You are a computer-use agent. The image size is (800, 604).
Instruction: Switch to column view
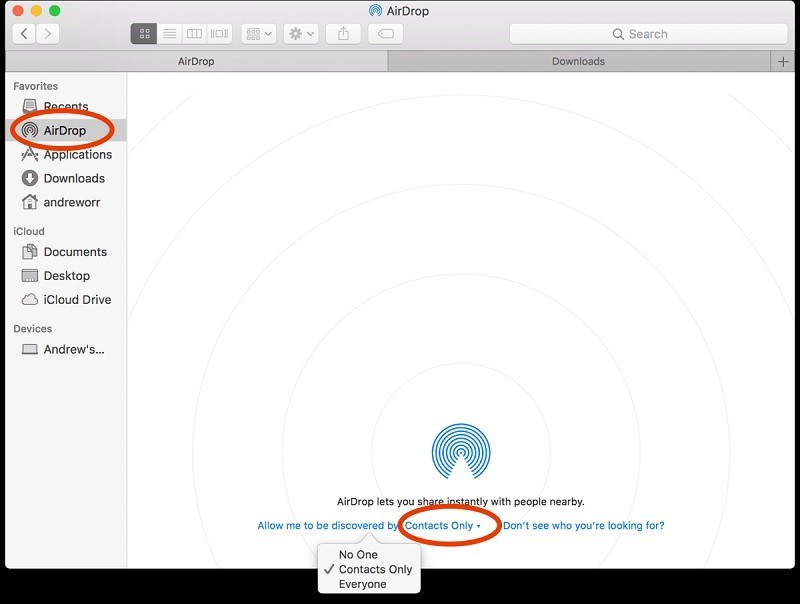tap(193, 33)
